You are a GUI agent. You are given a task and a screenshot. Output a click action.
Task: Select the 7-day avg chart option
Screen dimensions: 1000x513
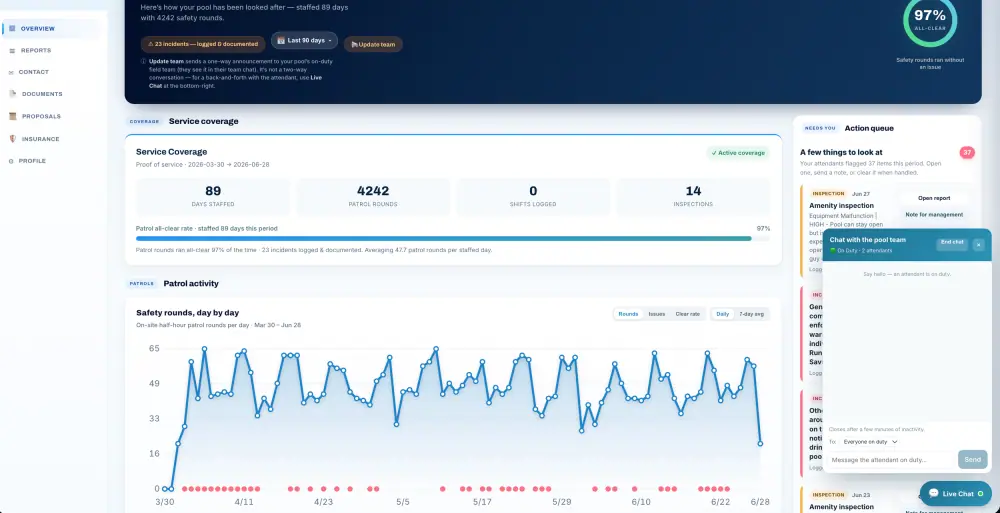coord(752,314)
